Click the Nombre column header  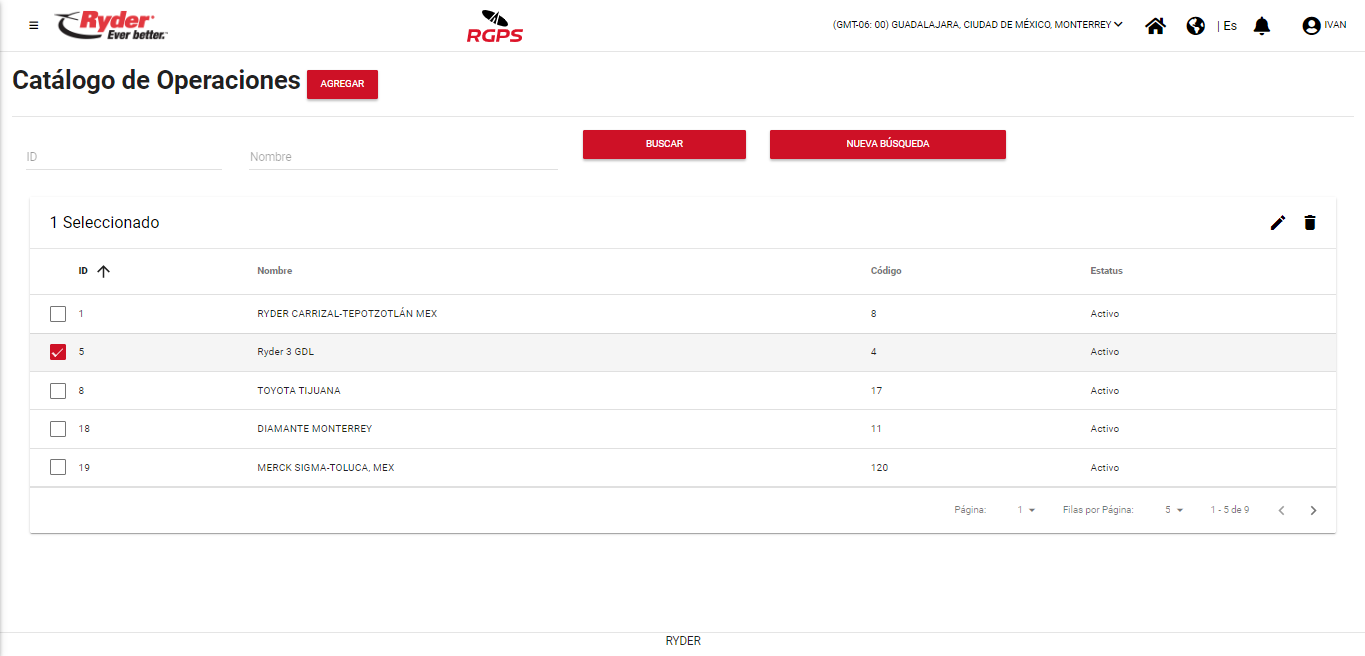pos(275,271)
